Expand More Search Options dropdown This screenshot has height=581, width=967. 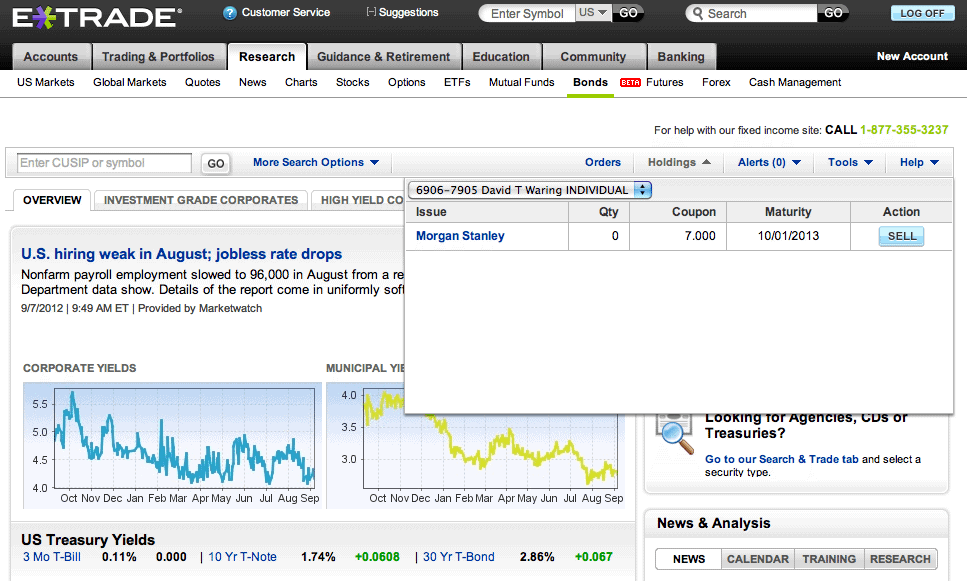point(316,162)
